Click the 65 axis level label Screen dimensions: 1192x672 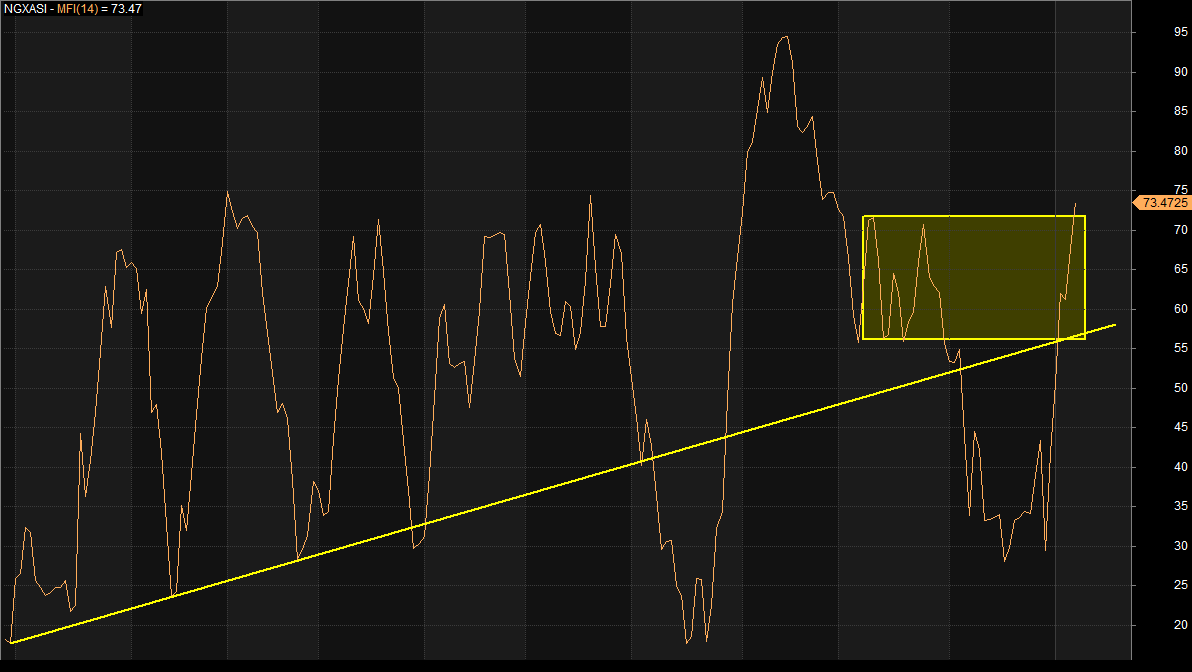tap(1181, 269)
